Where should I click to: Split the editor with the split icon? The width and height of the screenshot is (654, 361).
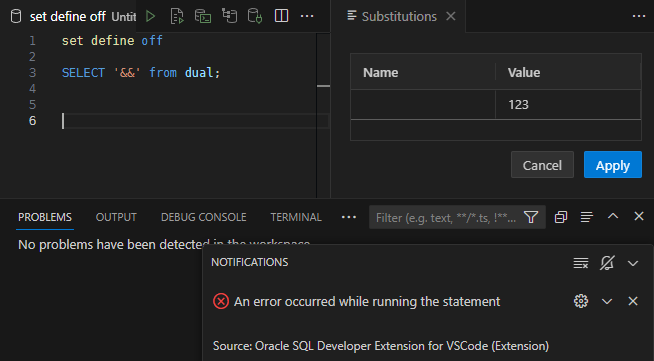(x=282, y=16)
